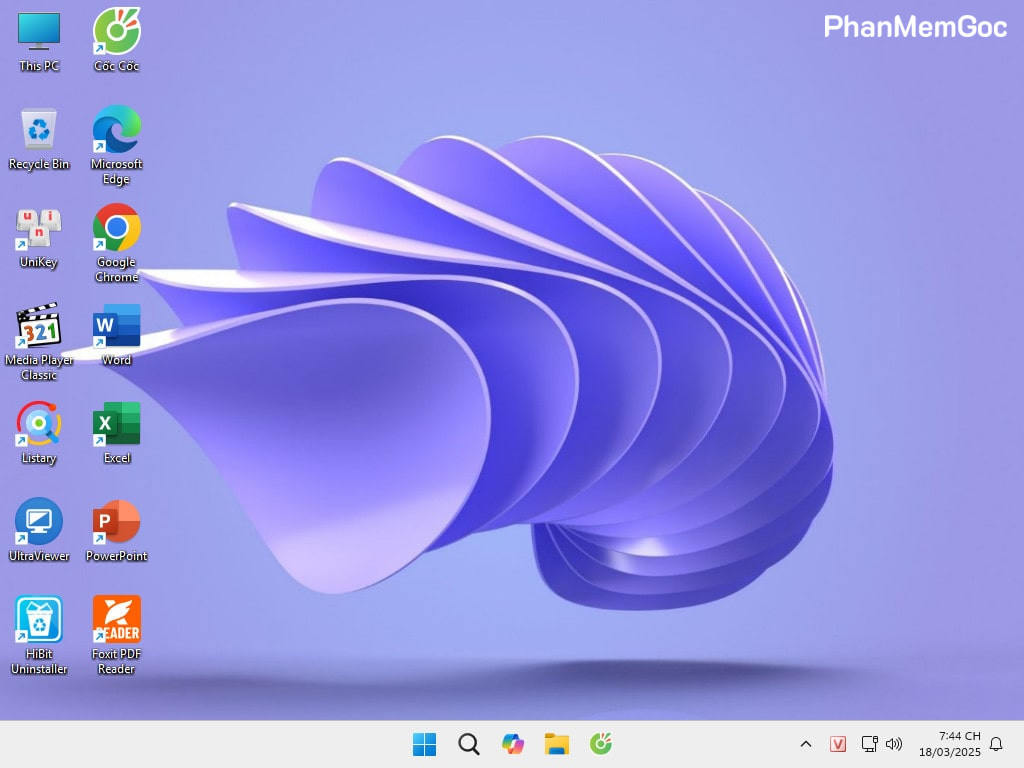Screen dimensions: 1024x768
Task: Open File Explorer from the taskbar
Action: click(556, 744)
